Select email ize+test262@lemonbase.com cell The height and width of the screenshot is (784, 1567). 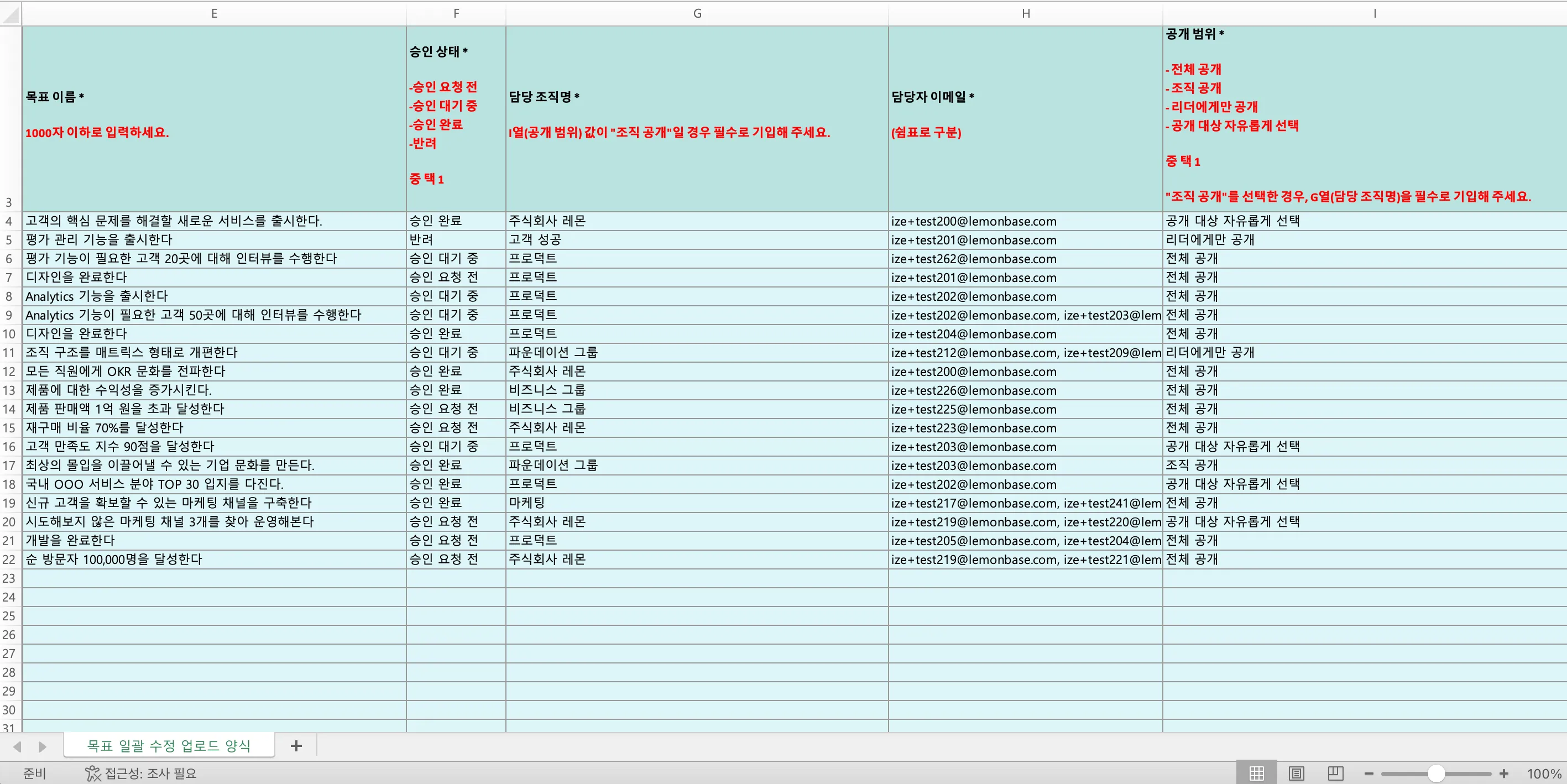point(1026,259)
